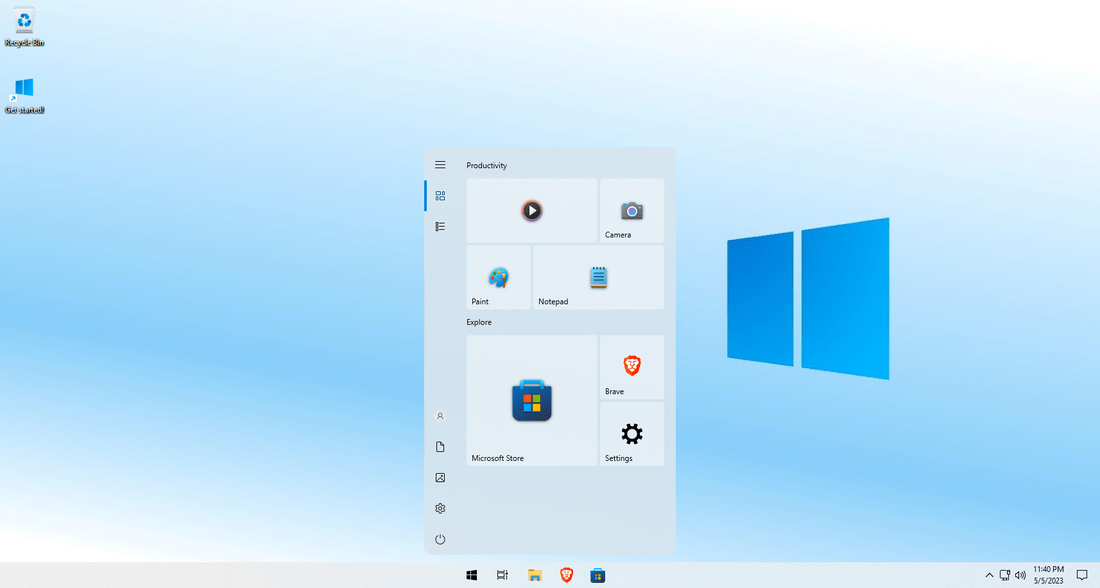1100x588 pixels.
Task: Click the Productivity group heading
Action: click(x=486, y=166)
